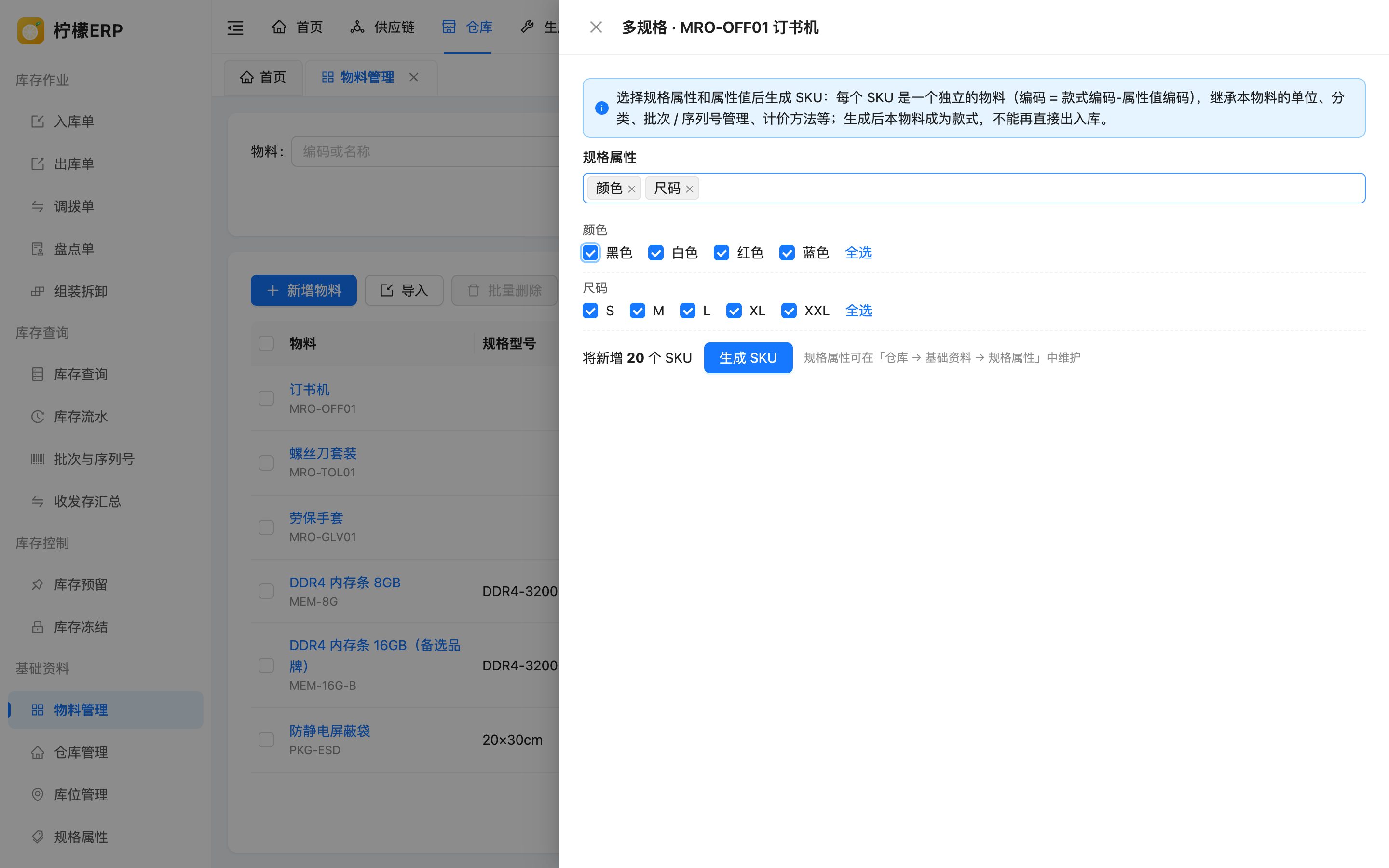This screenshot has height=868, width=1389.
Task: Remove the 尺码 attribute tag
Action: coord(689,189)
